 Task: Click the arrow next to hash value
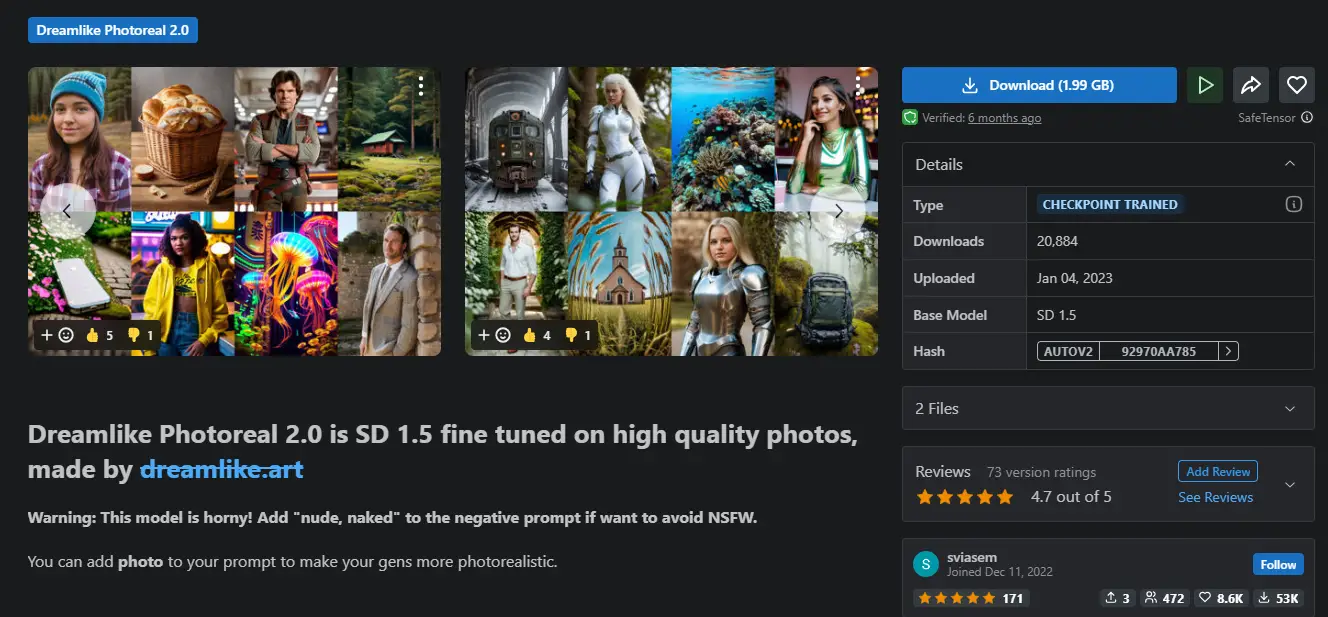coord(1229,351)
